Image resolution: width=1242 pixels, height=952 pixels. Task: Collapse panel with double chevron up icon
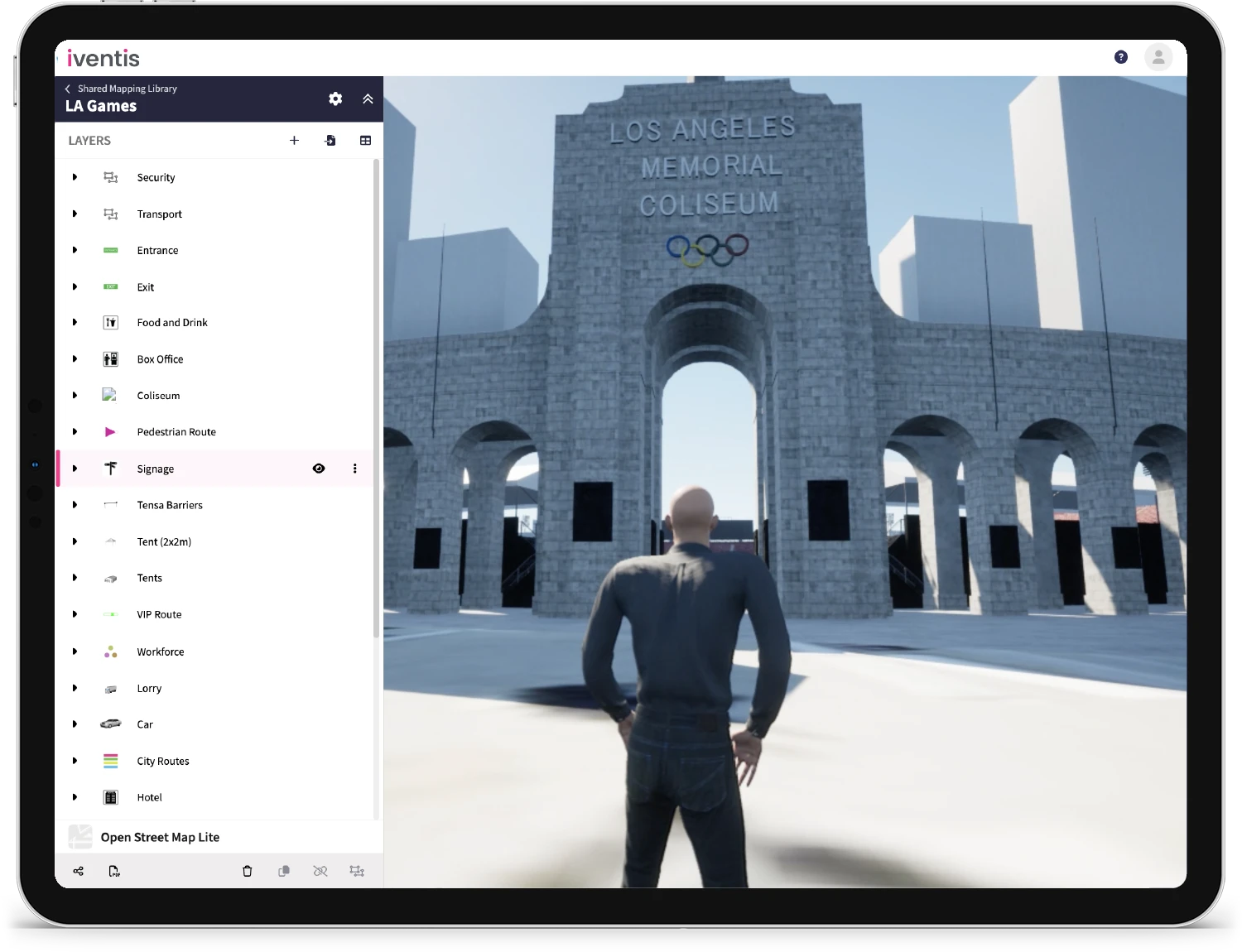coord(368,99)
